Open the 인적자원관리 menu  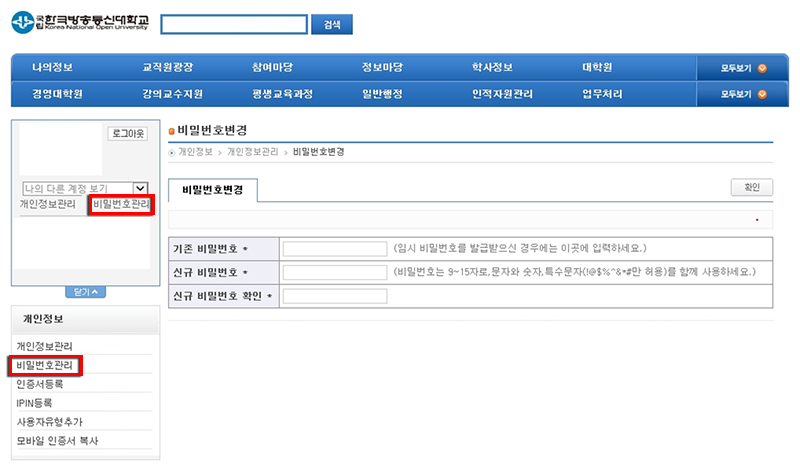coord(502,94)
